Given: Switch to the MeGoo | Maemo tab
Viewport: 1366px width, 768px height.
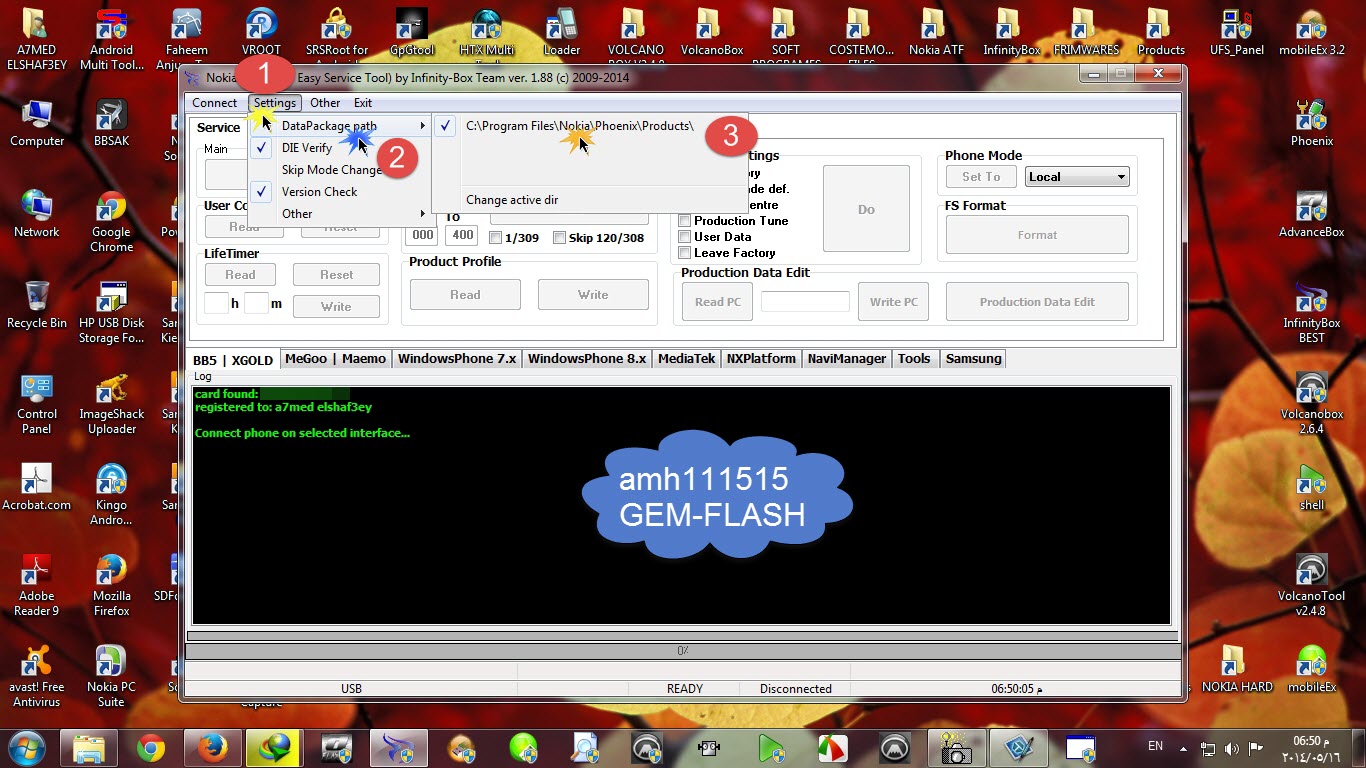Looking at the screenshot, I should pyautogui.click(x=335, y=359).
